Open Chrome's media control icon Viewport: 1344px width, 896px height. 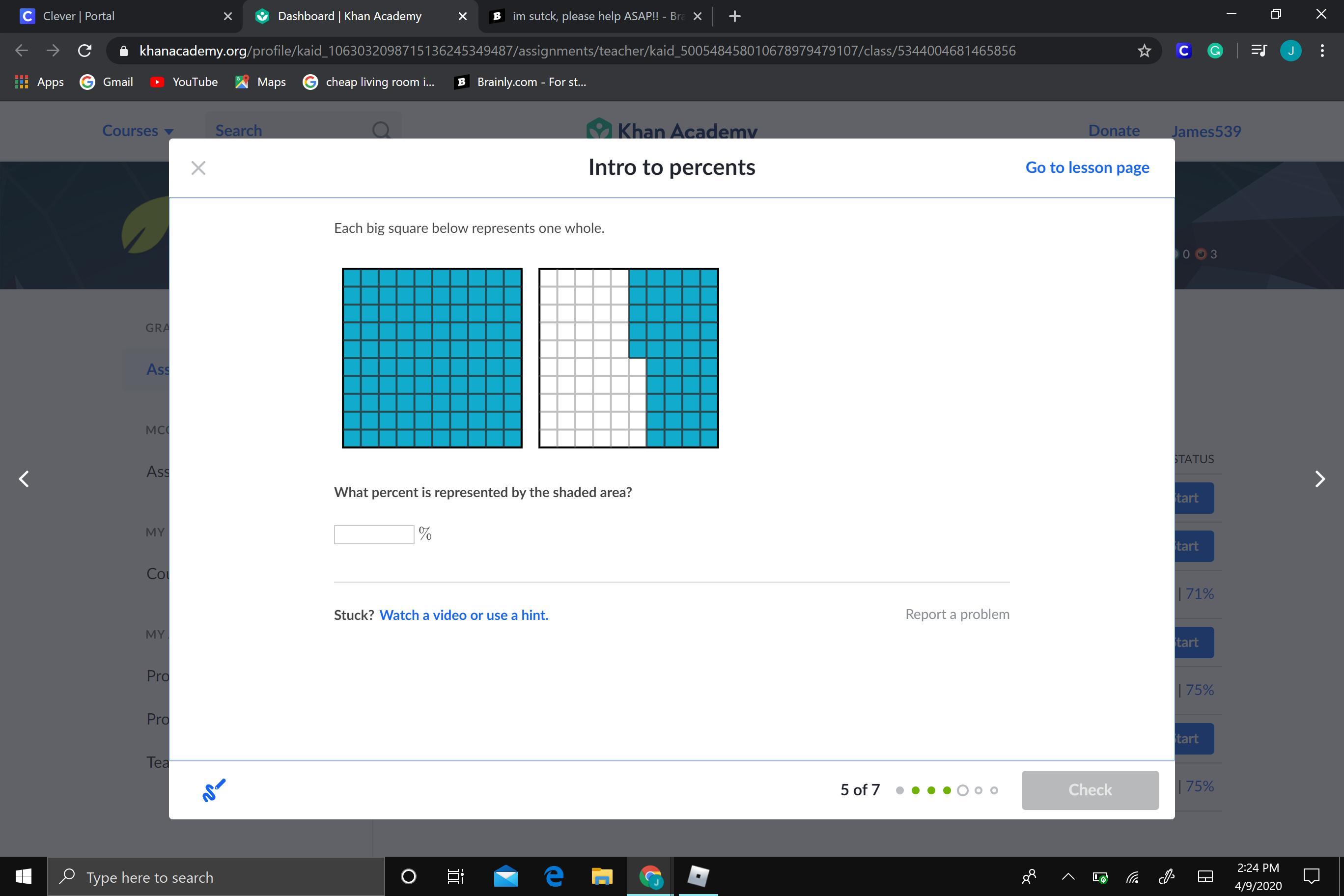coord(1259,51)
